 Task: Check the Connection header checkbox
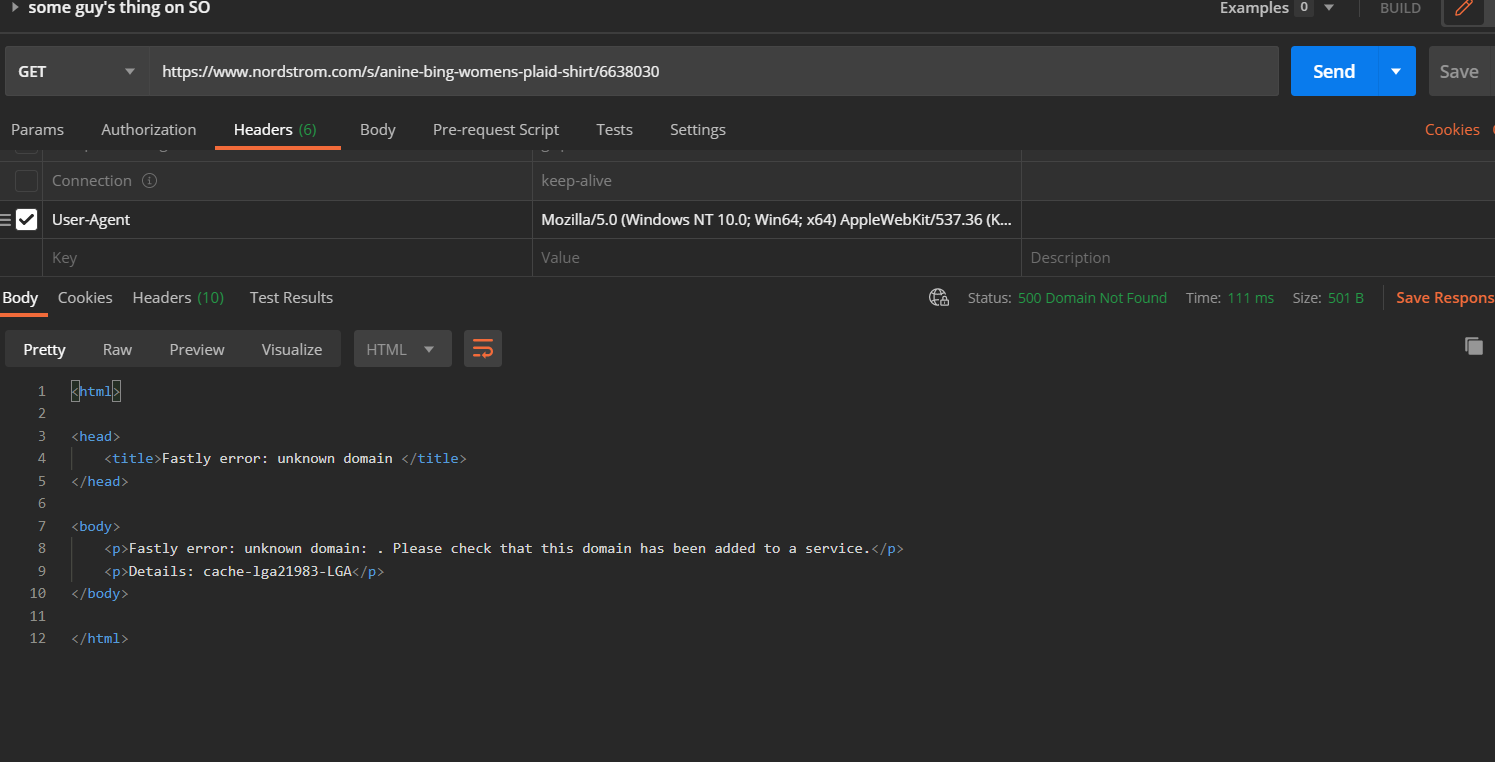click(27, 181)
